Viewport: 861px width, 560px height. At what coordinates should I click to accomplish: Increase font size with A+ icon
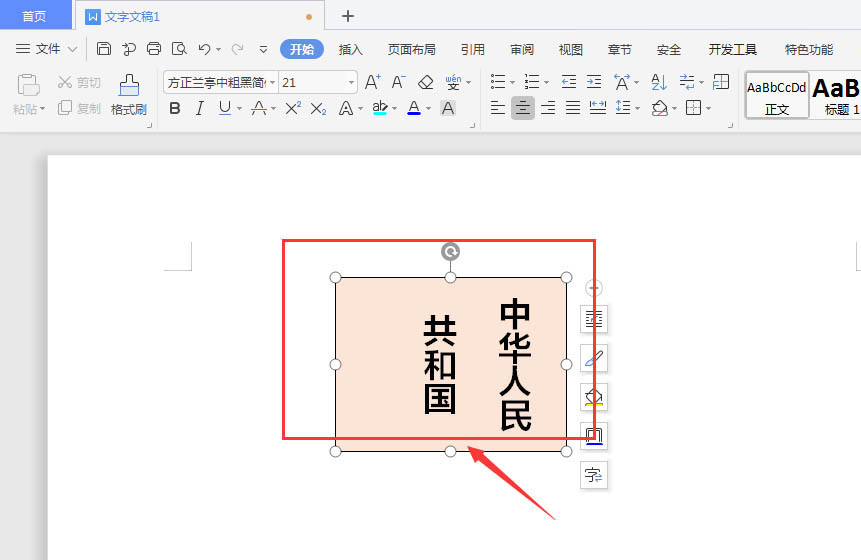tap(373, 82)
